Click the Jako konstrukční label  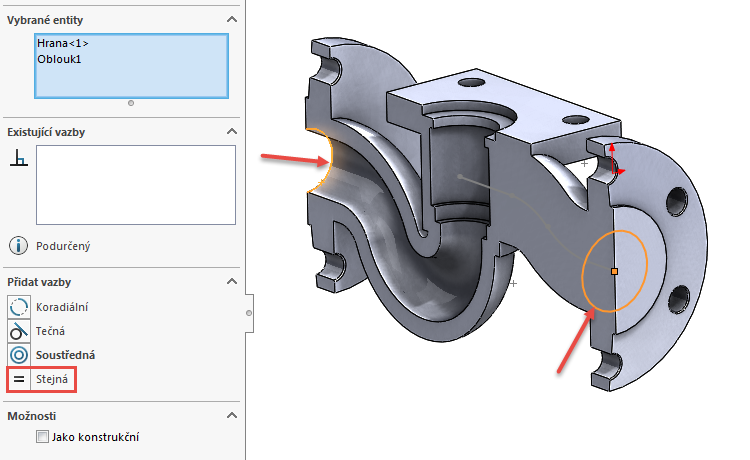coord(96,437)
